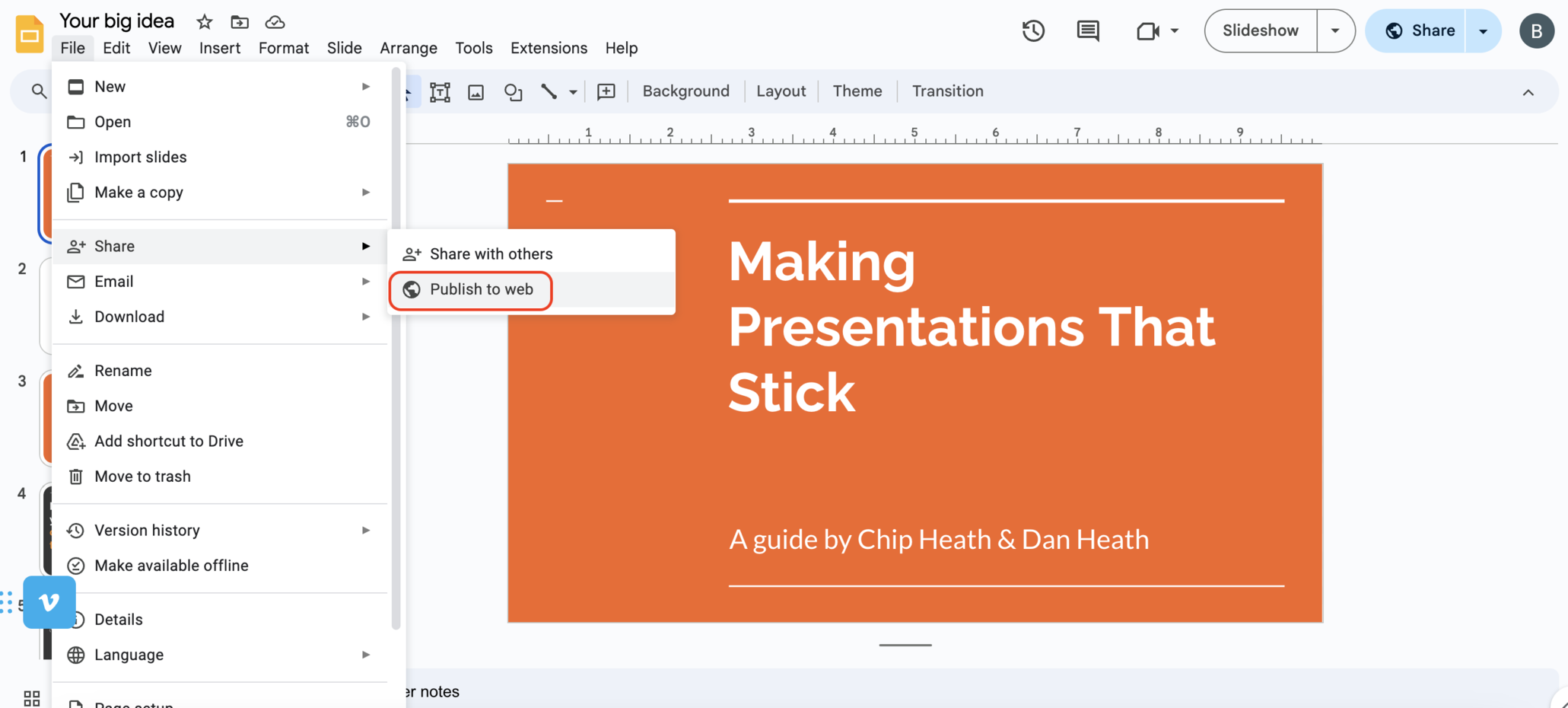1568x708 pixels.
Task: Choose Publish to web
Action: [531, 289]
